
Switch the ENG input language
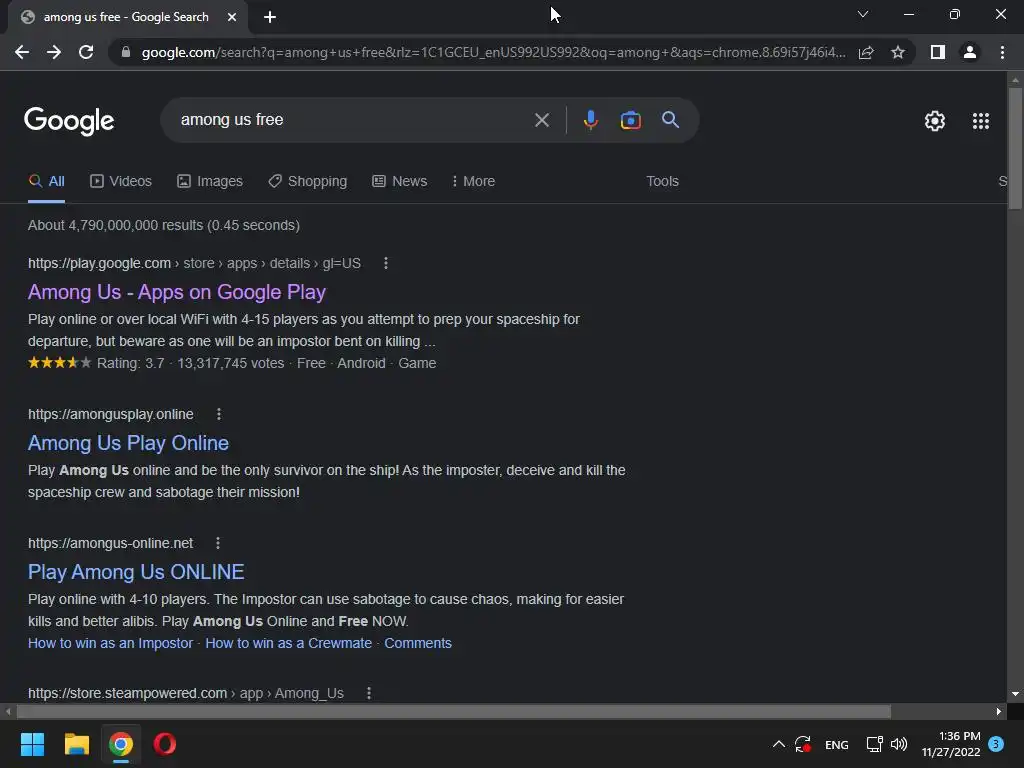pos(837,744)
